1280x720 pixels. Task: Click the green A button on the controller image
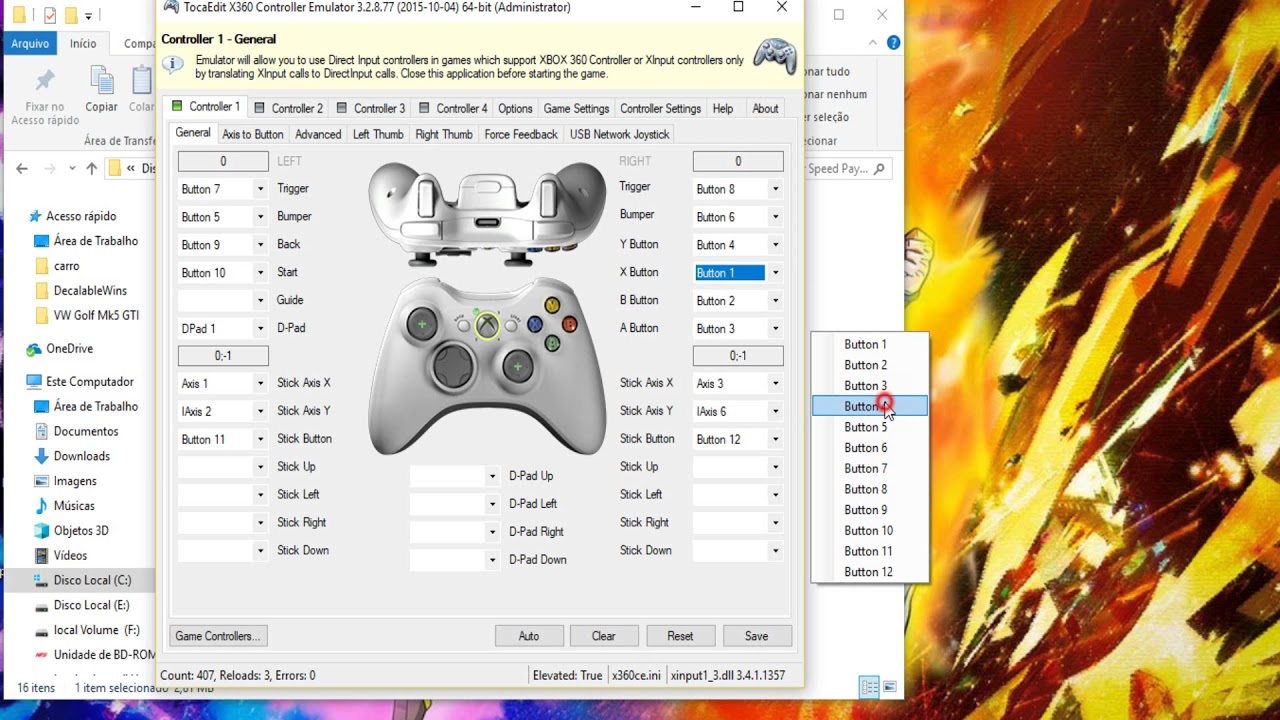tap(552, 343)
